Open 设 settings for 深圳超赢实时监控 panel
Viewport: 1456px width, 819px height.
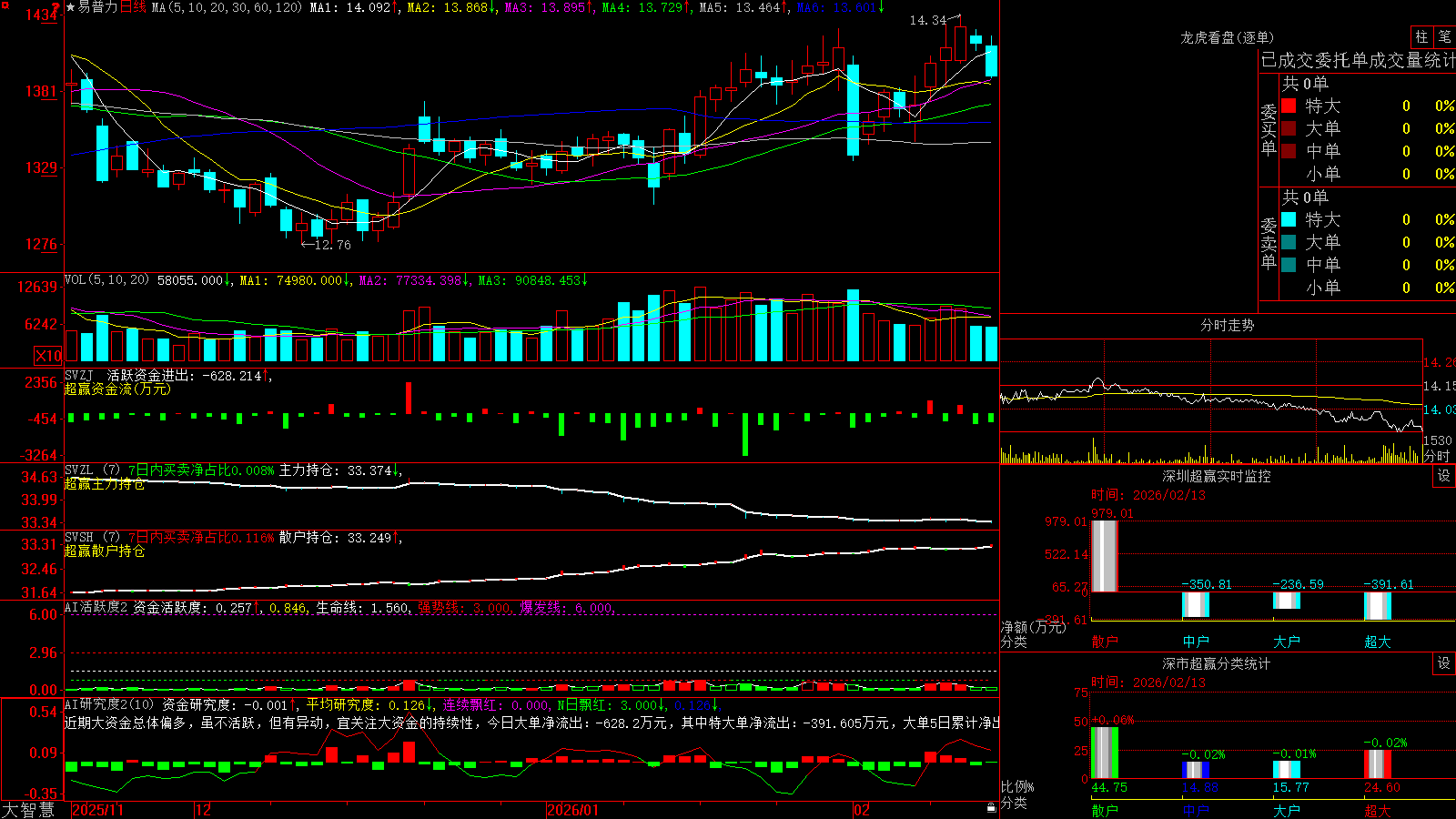tap(1444, 476)
